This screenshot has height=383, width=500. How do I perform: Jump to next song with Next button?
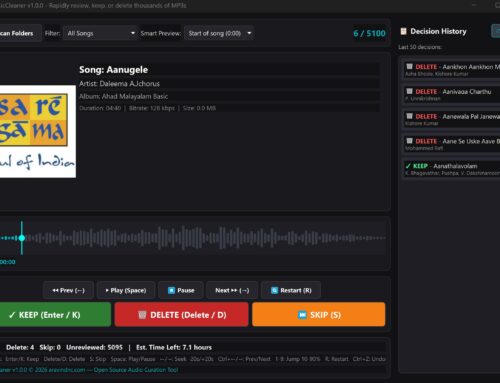232,290
